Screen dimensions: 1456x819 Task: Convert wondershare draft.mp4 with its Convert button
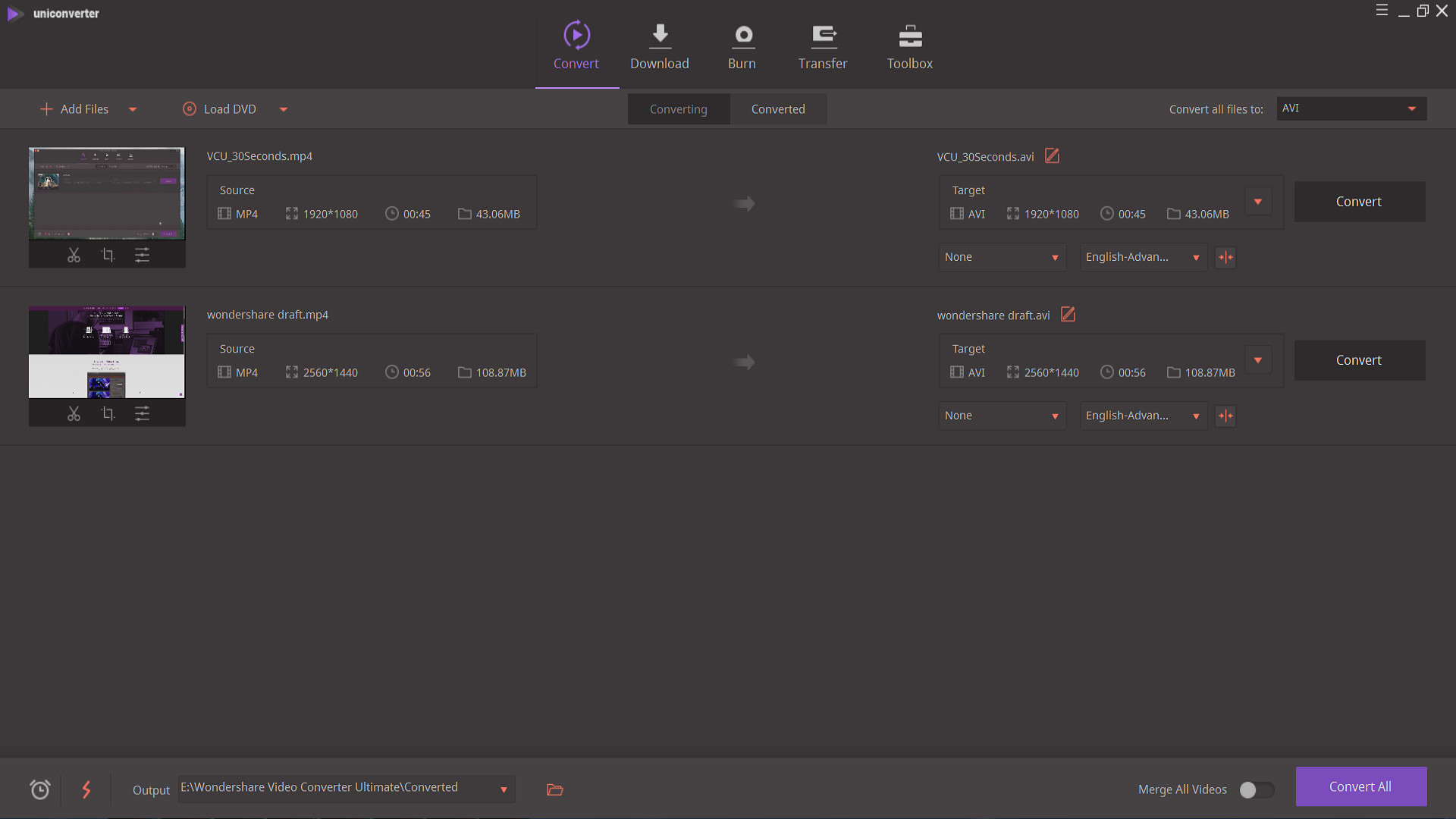pos(1360,360)
